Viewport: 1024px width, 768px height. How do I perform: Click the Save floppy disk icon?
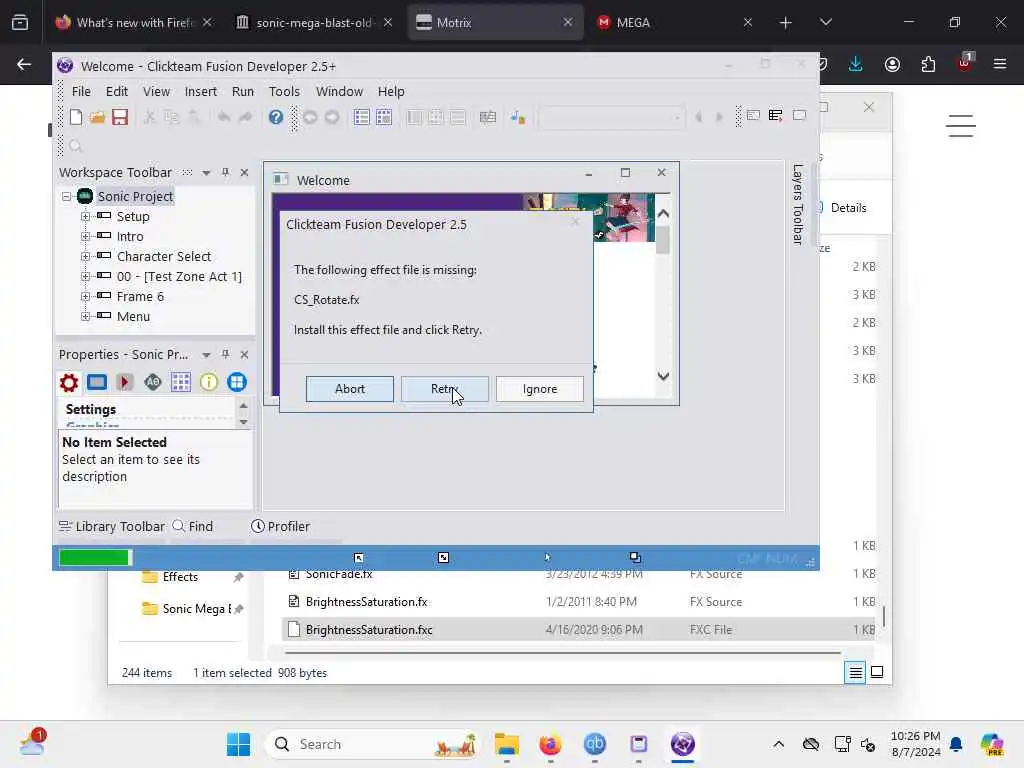120,117
